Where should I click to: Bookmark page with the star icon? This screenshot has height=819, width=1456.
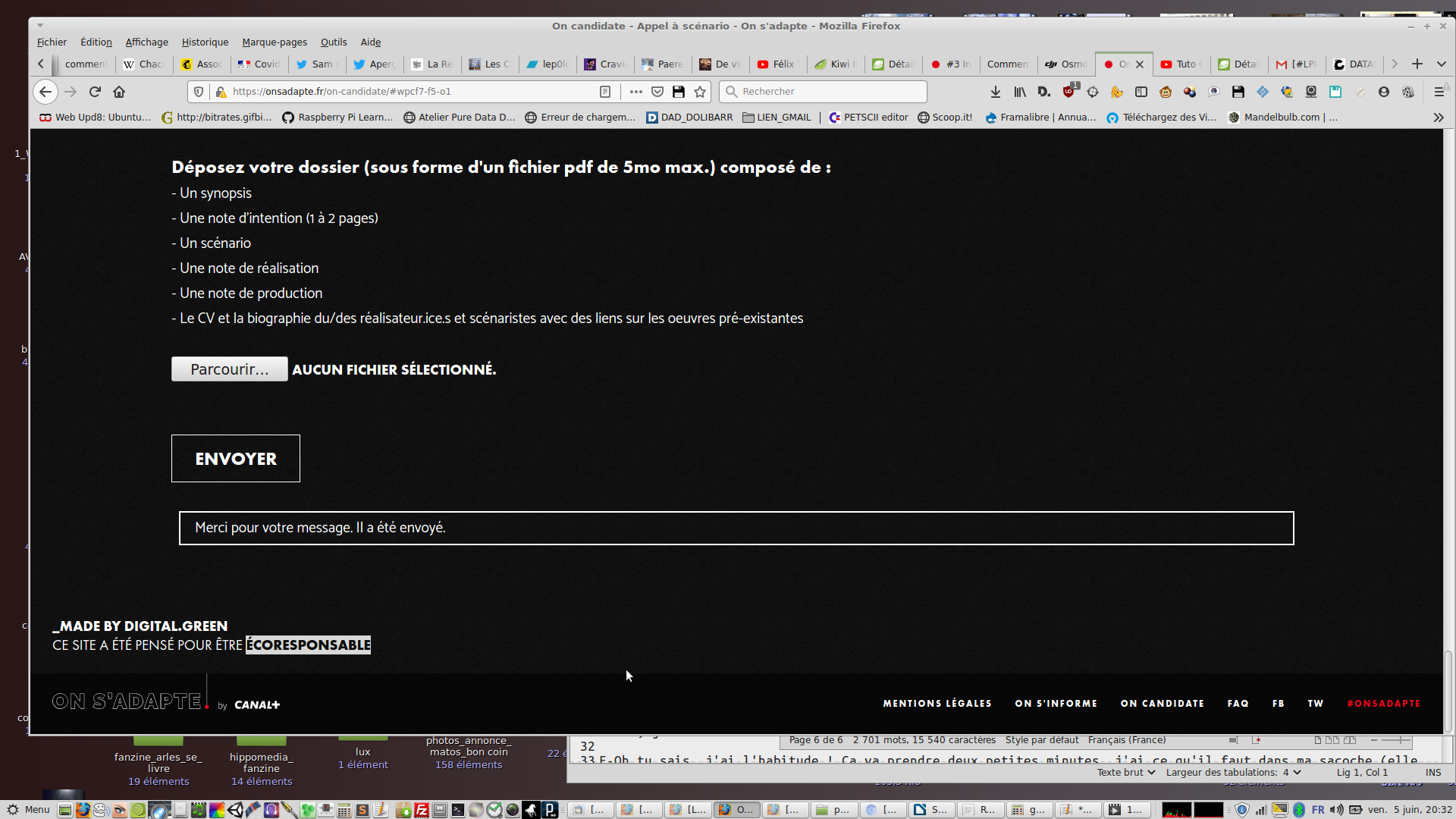(700, 92)
